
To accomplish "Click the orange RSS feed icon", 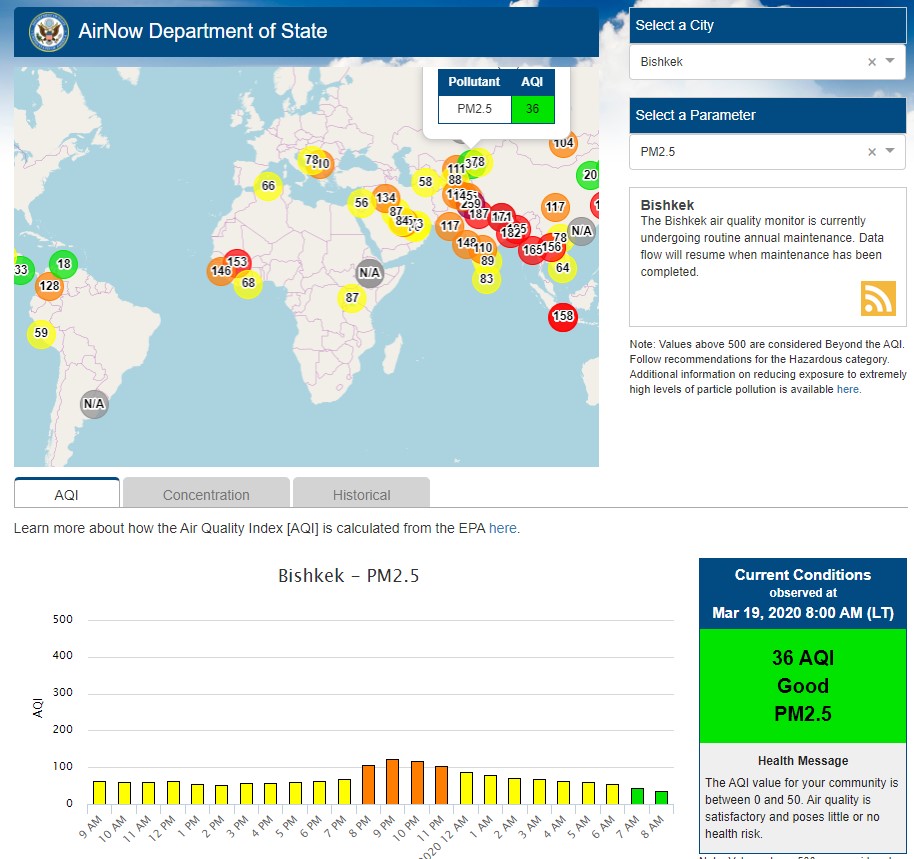I will pos(878,299).
